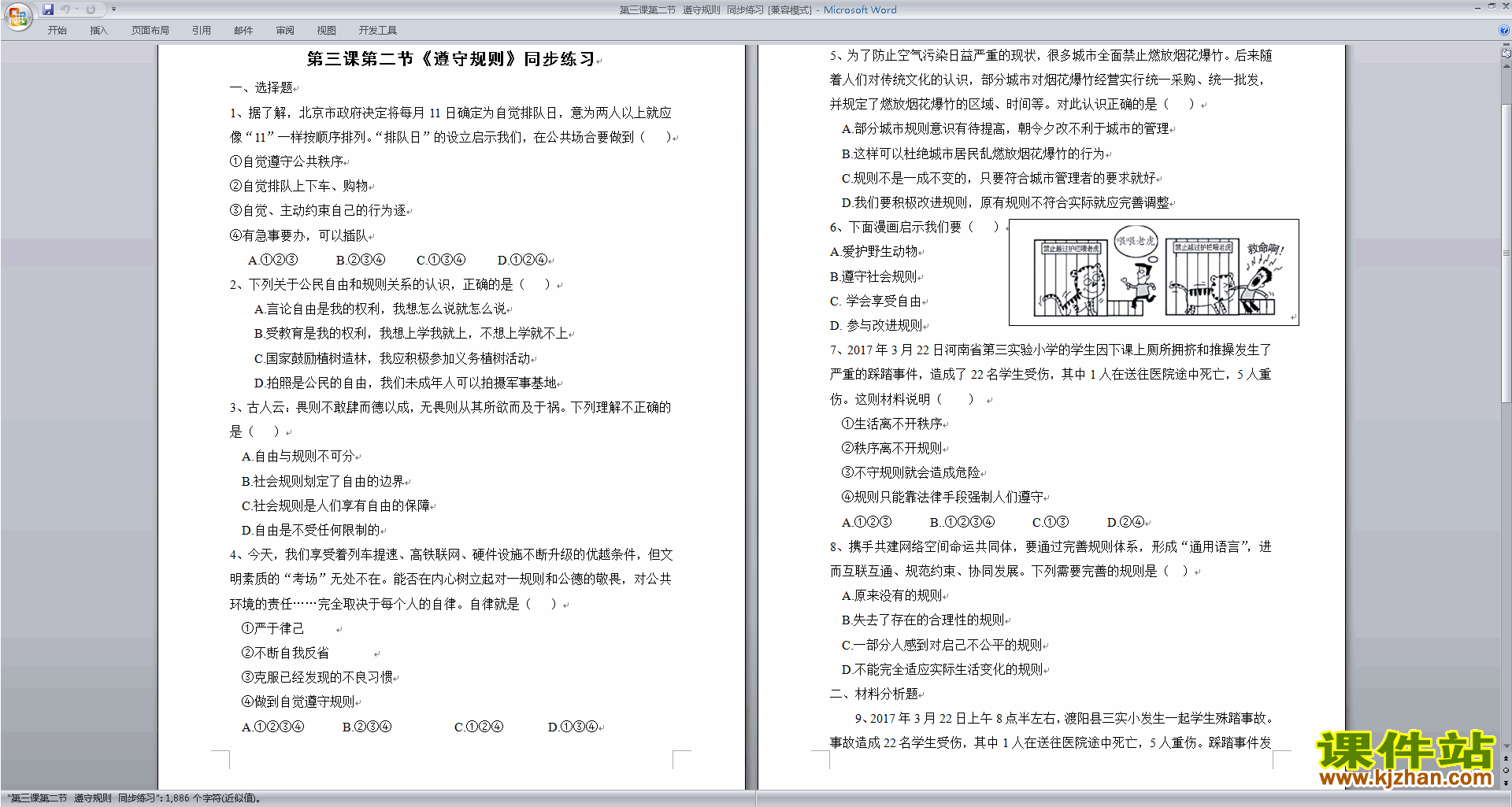1512x807 pixels.
Task: Select the 开发工具 ribbon tab
Action: (x=378, y=30)
